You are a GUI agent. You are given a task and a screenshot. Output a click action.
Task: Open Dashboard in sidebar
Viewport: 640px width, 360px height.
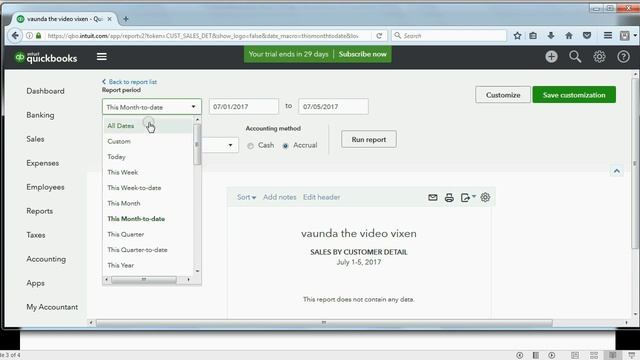tap(45, 91)
